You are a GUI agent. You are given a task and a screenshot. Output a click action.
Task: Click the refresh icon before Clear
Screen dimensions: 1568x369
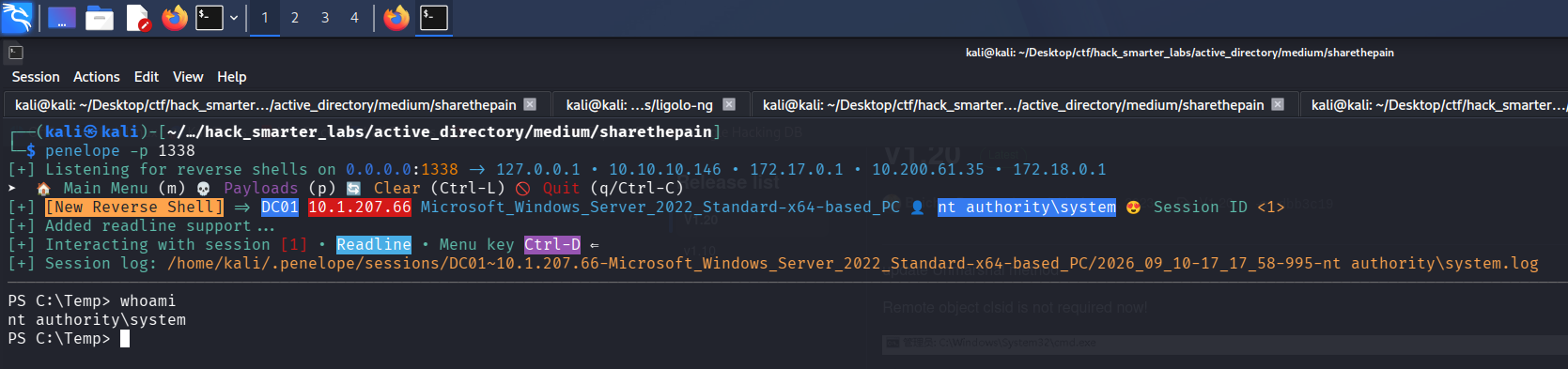pyautogui.click(x=353, y=188)
